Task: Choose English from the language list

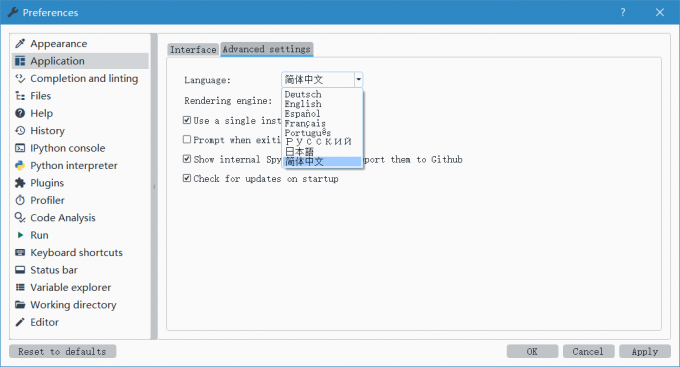Action: point(322,104)
